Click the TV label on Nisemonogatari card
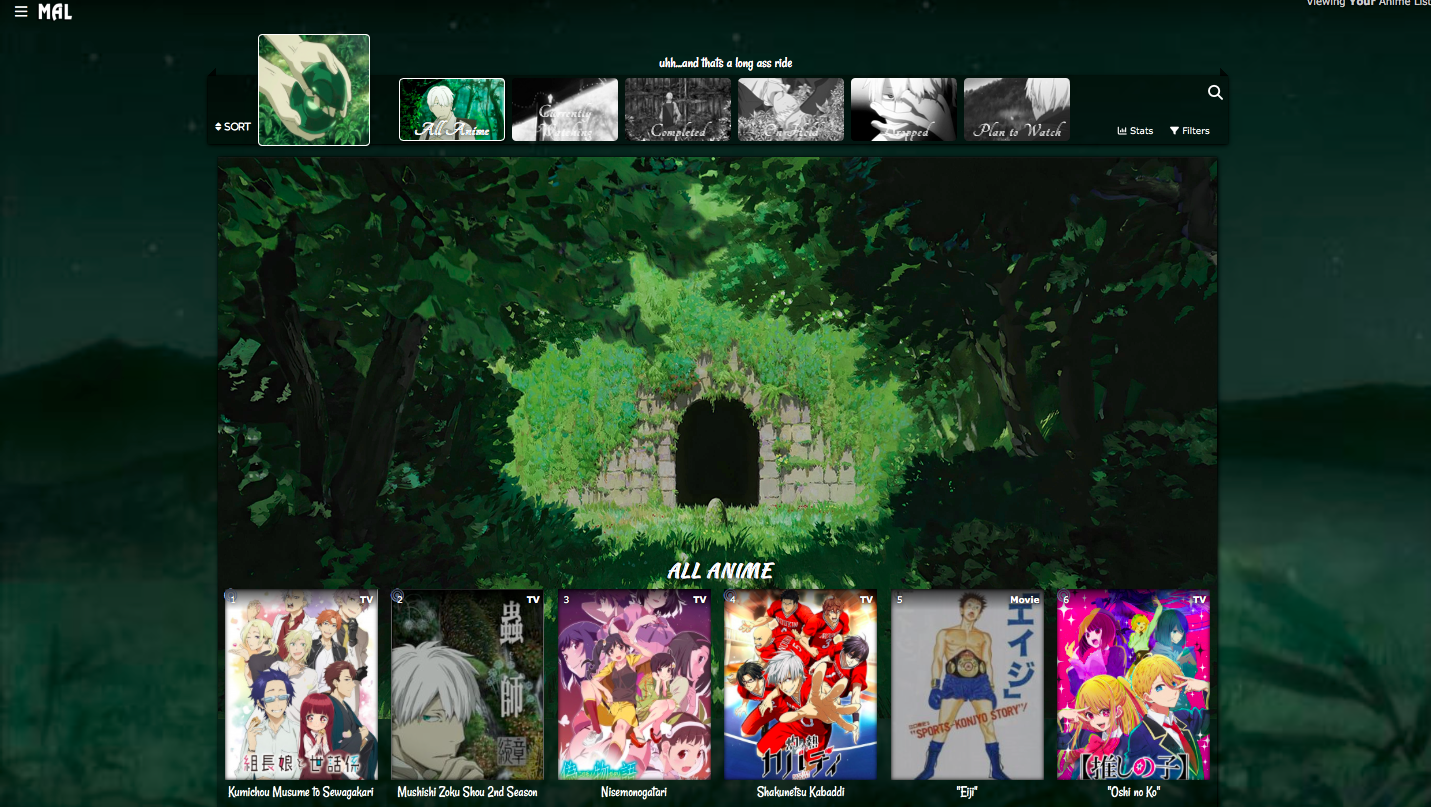Screen dimensions: 1431x807 point(699,600)
